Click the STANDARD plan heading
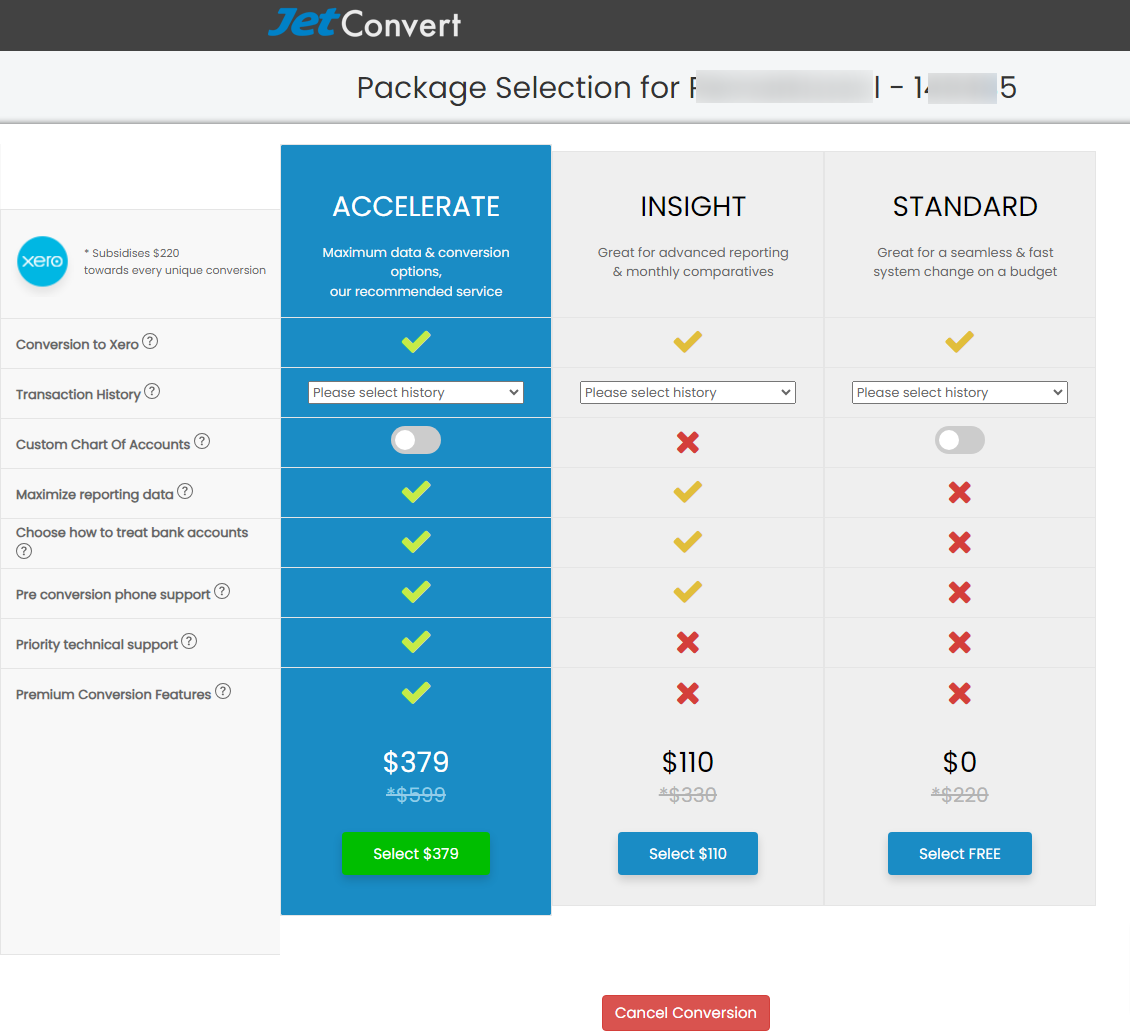 (965, 207)
